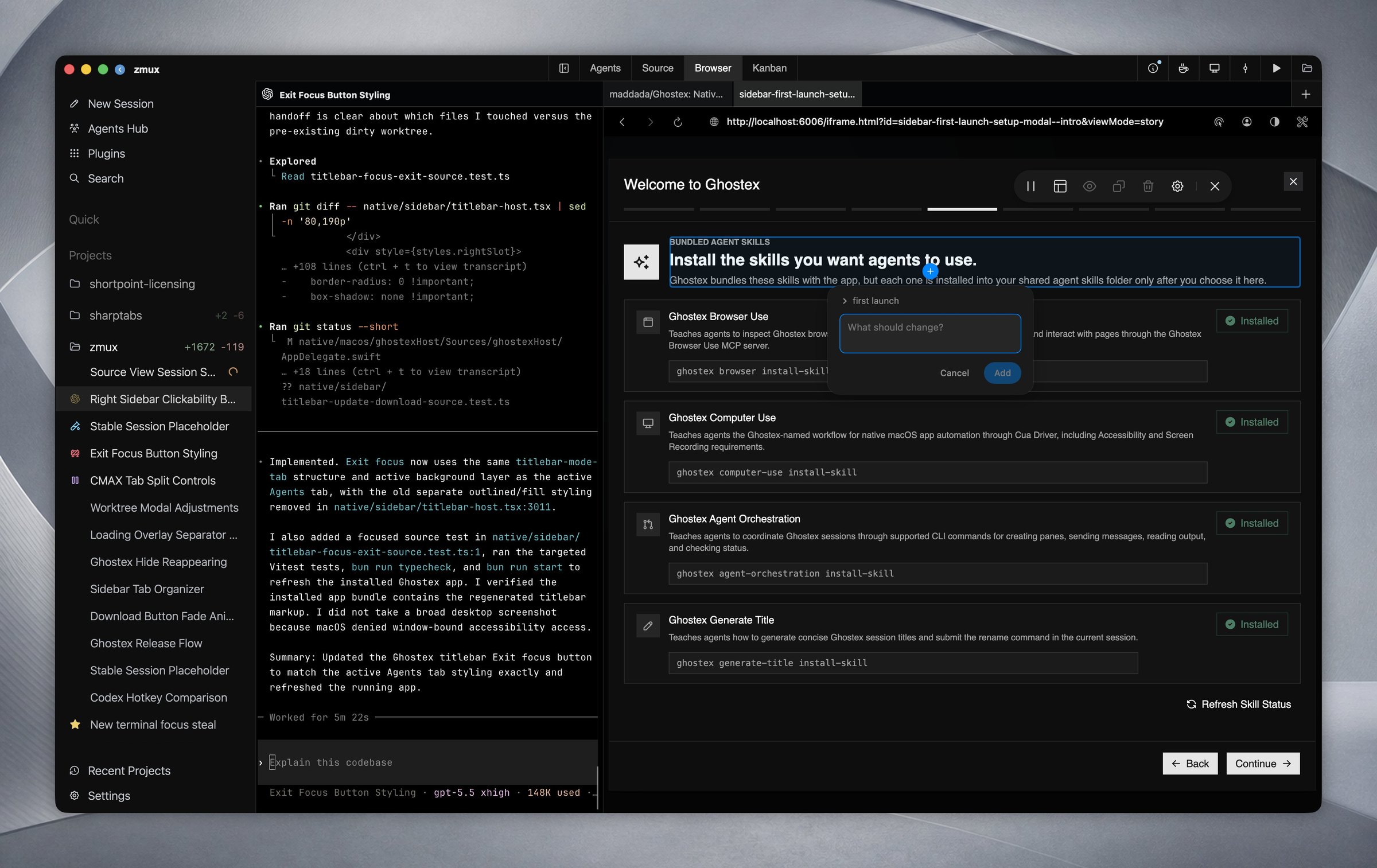Select the Browser tab
Image resolution: width=1377 pixels, height=868 pixels.
pyautogui.click(x=713, y=68)
